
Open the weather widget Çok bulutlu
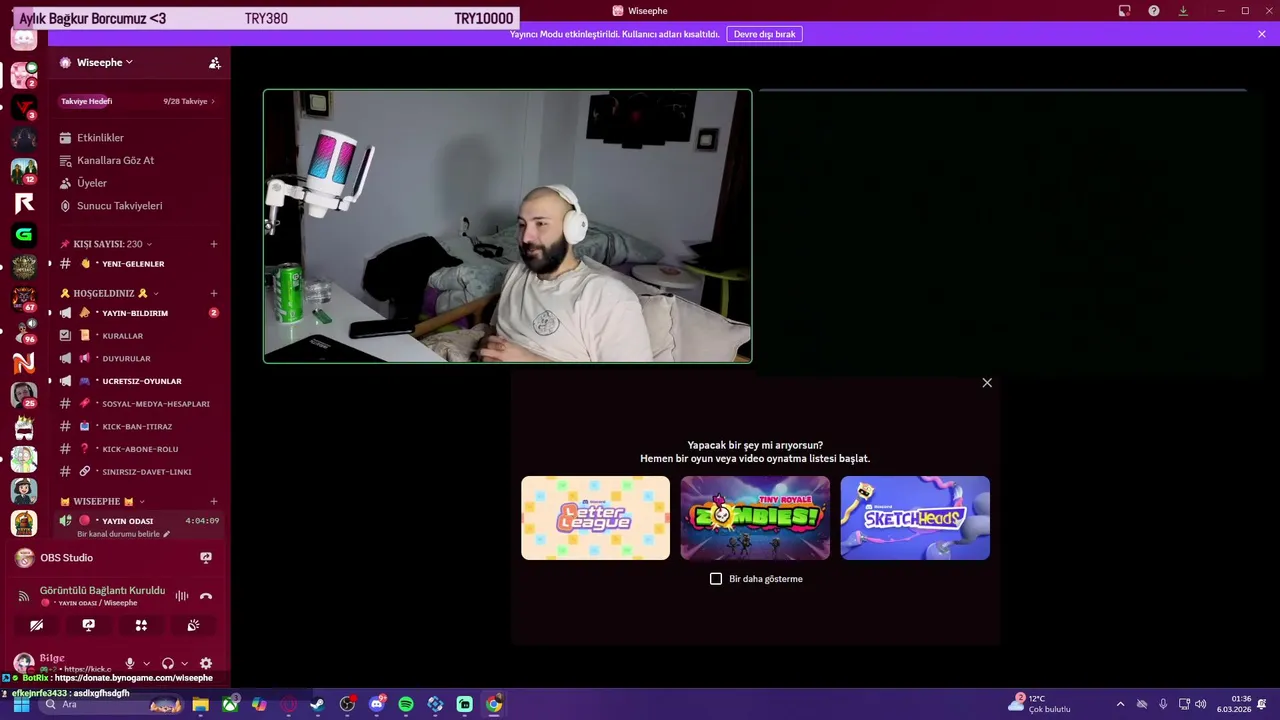(1041, 704)
